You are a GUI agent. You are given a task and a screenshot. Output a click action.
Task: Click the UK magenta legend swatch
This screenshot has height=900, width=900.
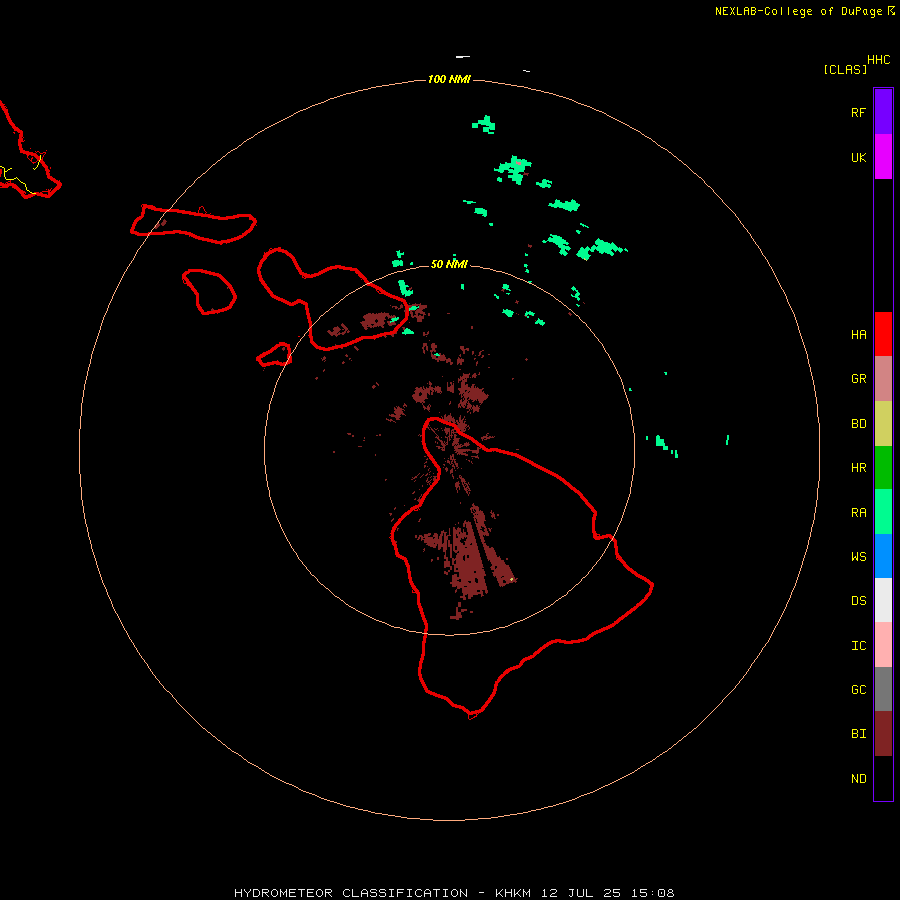[x=883, y=157]
